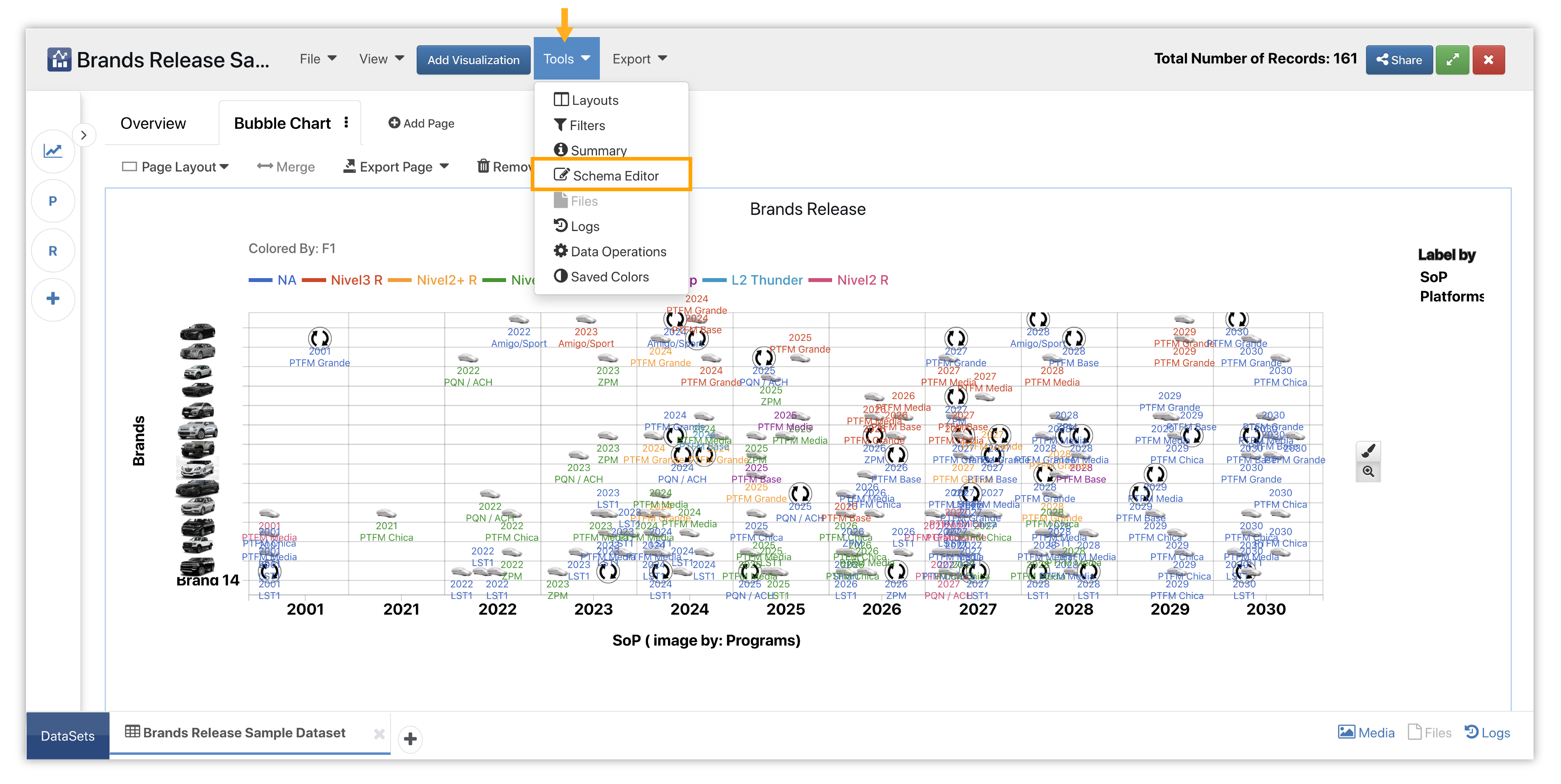The width and height of the screenshot is (1561, 784).
Task: Expand the Page Layout dropdown
Action: click(x=175, y=167)
